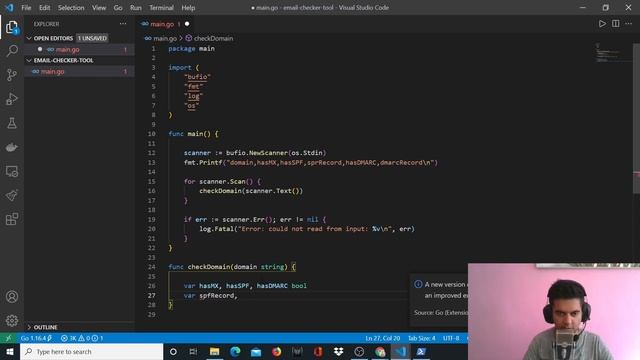Image resolution: width=640 pixels, height=360 pixels.
Task: Open the Terminal menu
Action: pyautogui.click(x=161, y=7)
